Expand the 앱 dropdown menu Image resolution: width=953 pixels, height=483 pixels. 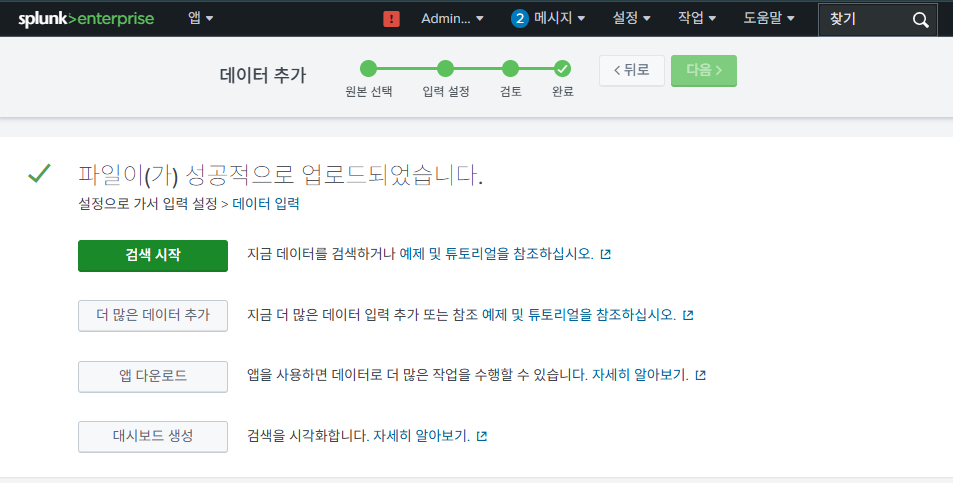coord(201,18)
